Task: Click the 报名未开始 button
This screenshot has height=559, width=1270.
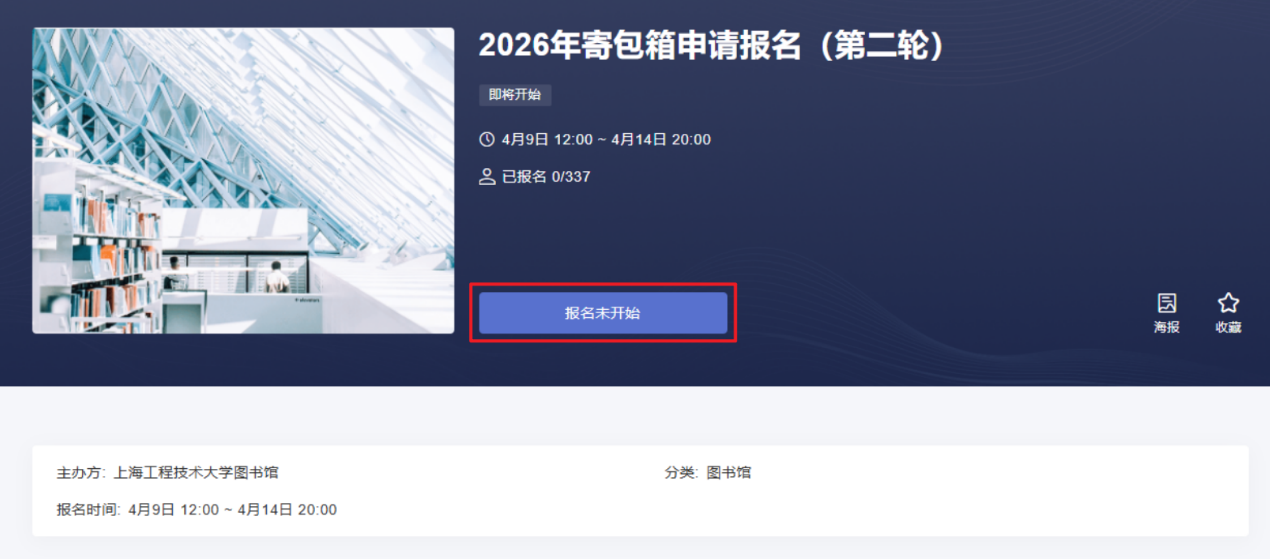Action: point(603,313)
